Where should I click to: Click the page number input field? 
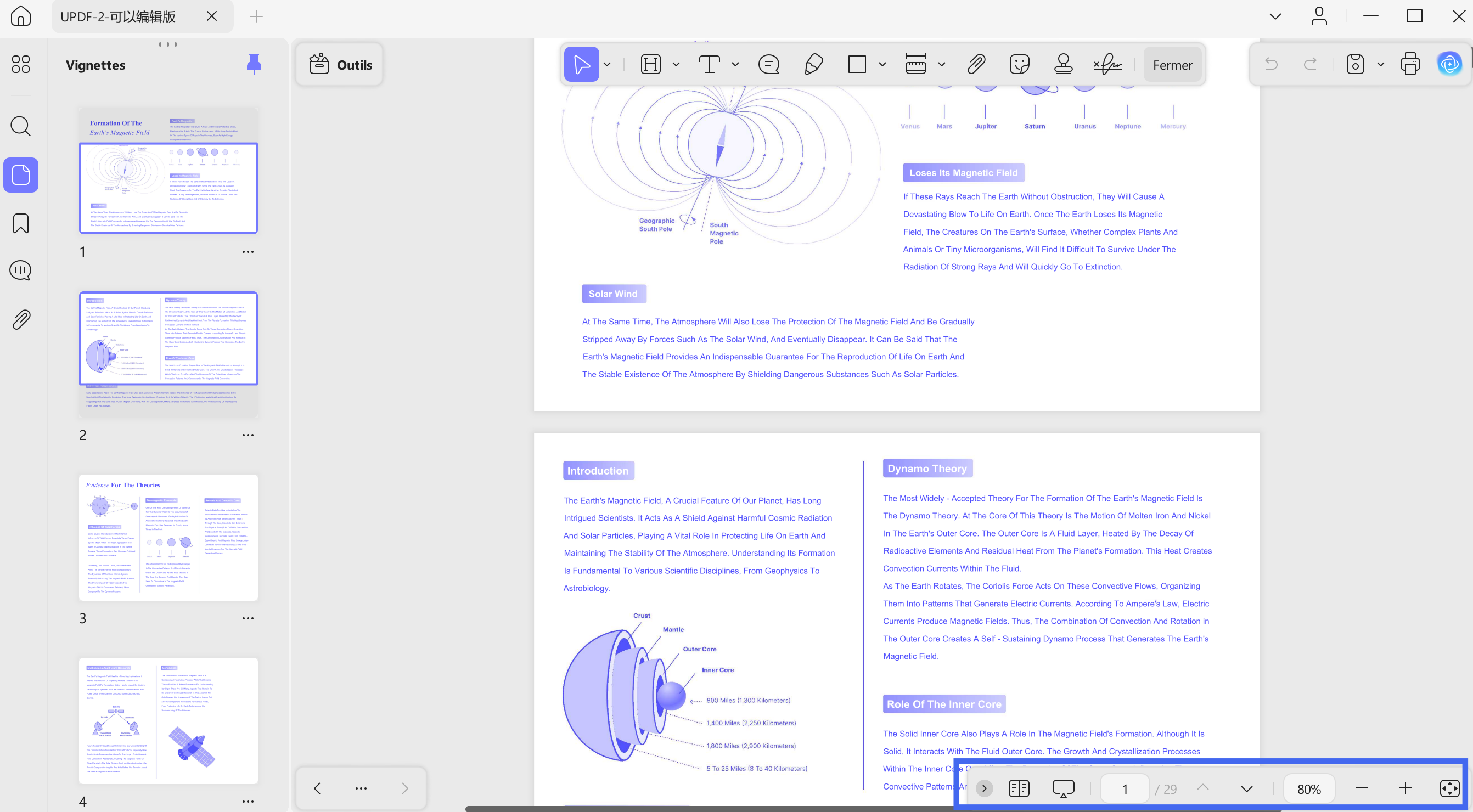point(1124,789)
